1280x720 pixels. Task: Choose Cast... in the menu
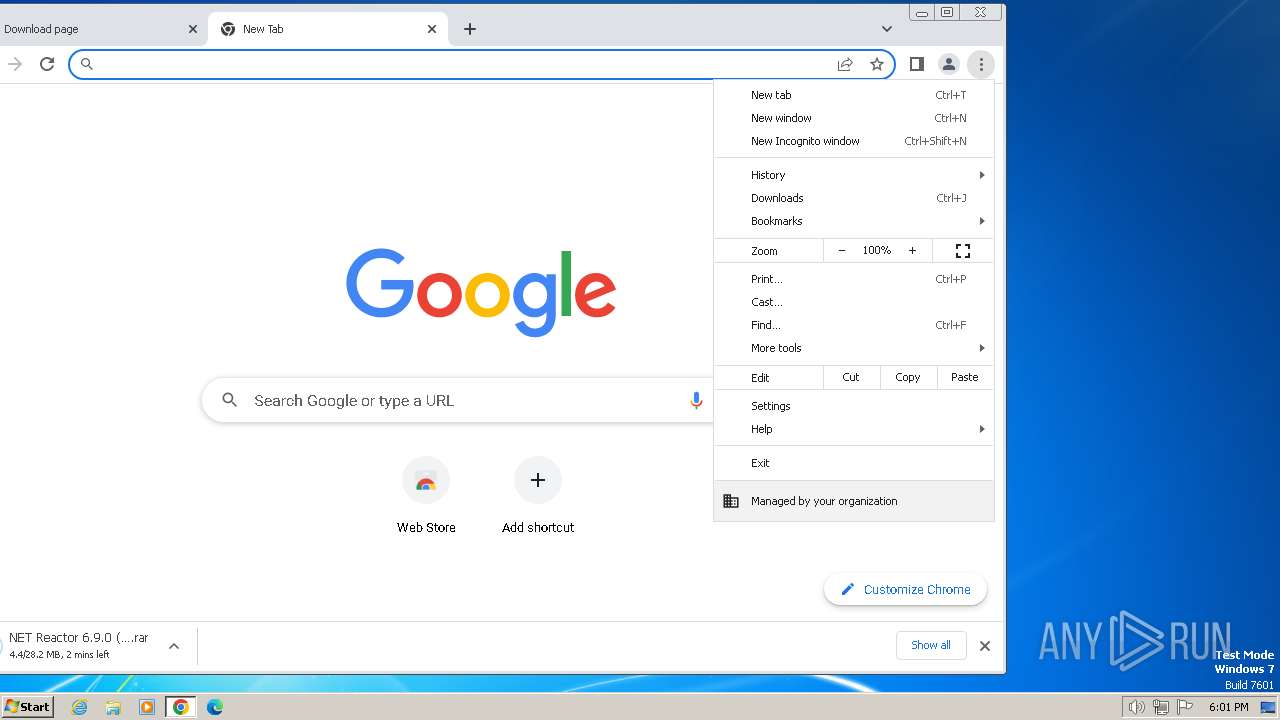click(x=854, y=302)
